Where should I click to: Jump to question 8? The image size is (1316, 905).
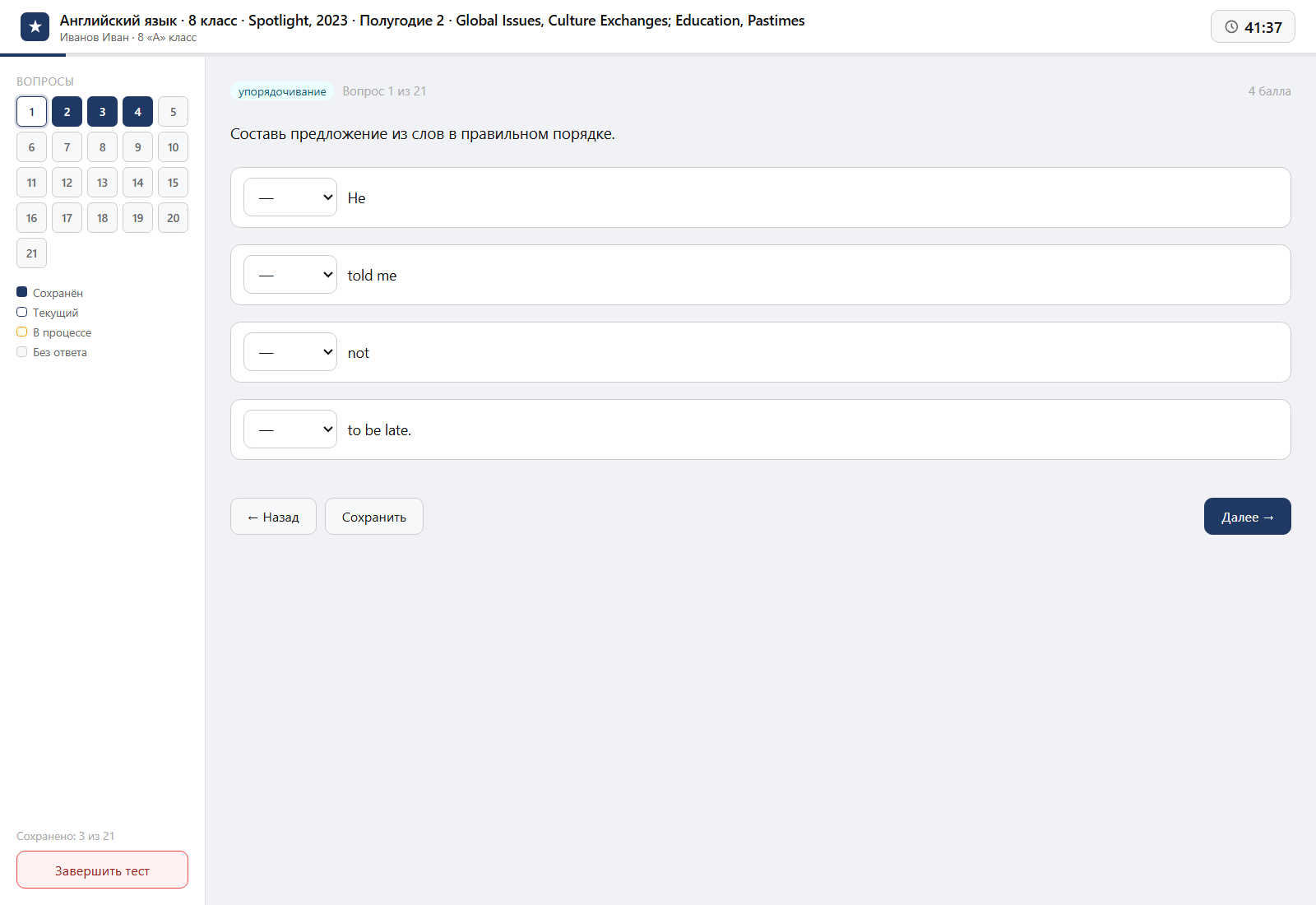(x=102, y=147)
